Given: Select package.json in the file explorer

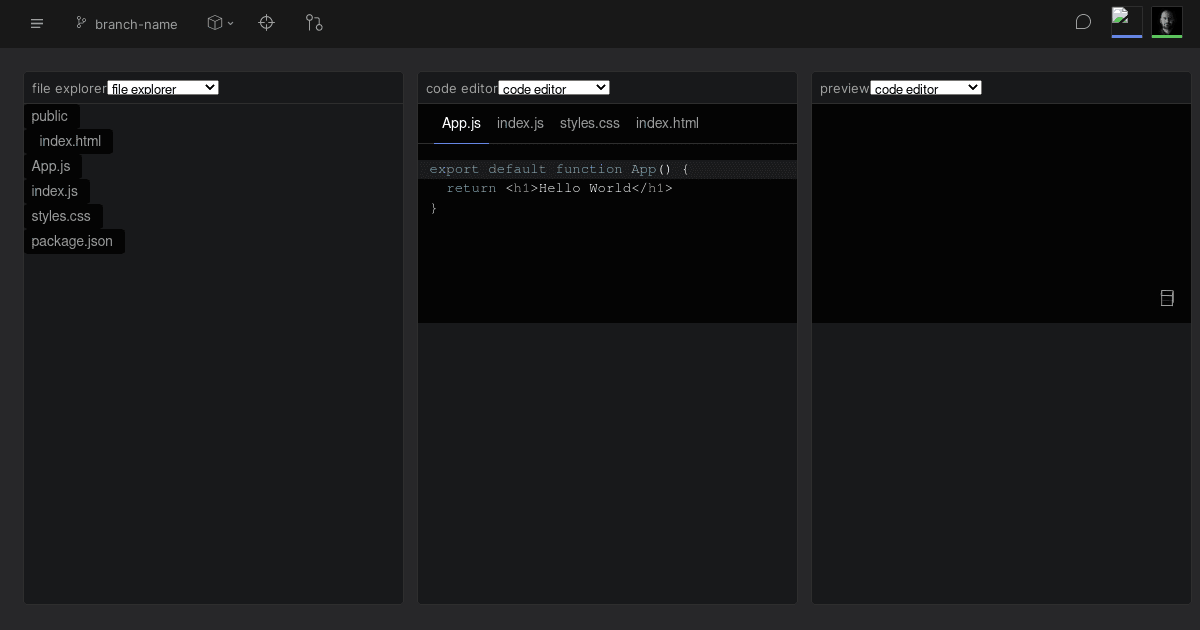Looking at the screenshot, I should point(72,241).
